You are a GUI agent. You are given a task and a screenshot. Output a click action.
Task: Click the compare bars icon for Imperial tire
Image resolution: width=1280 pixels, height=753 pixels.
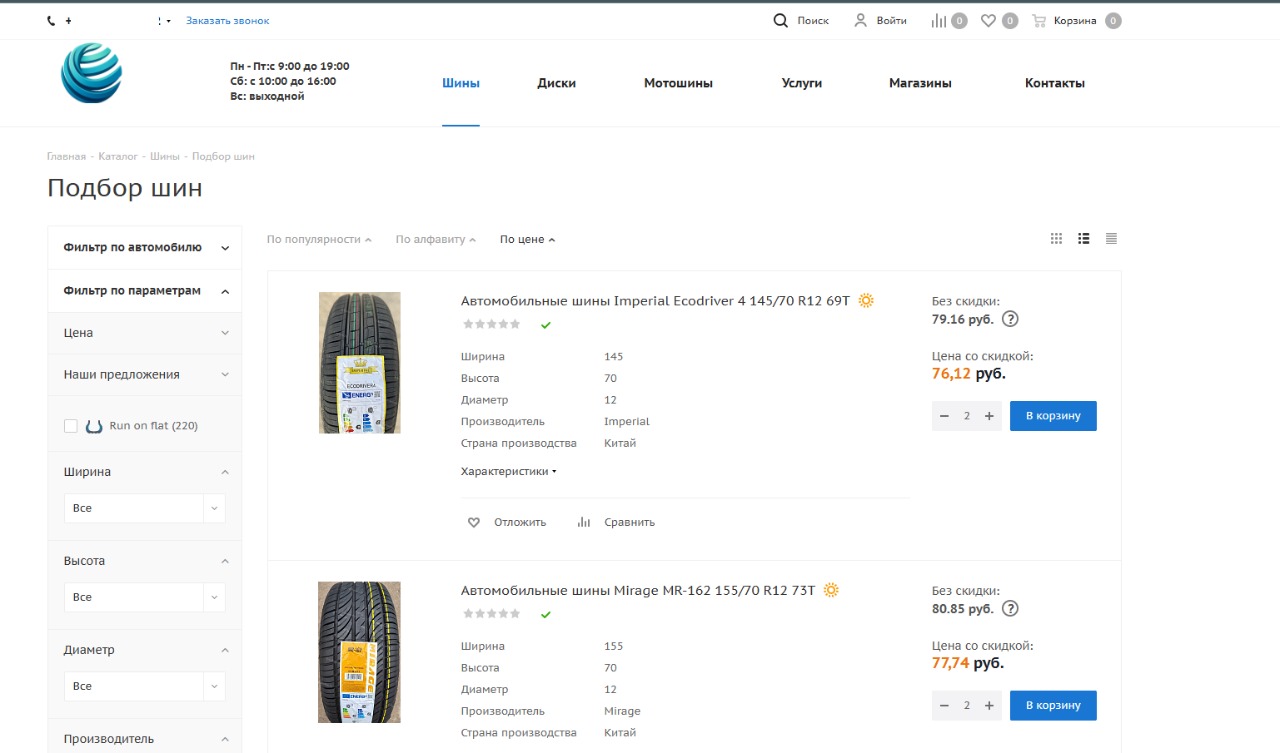[584, 522]
